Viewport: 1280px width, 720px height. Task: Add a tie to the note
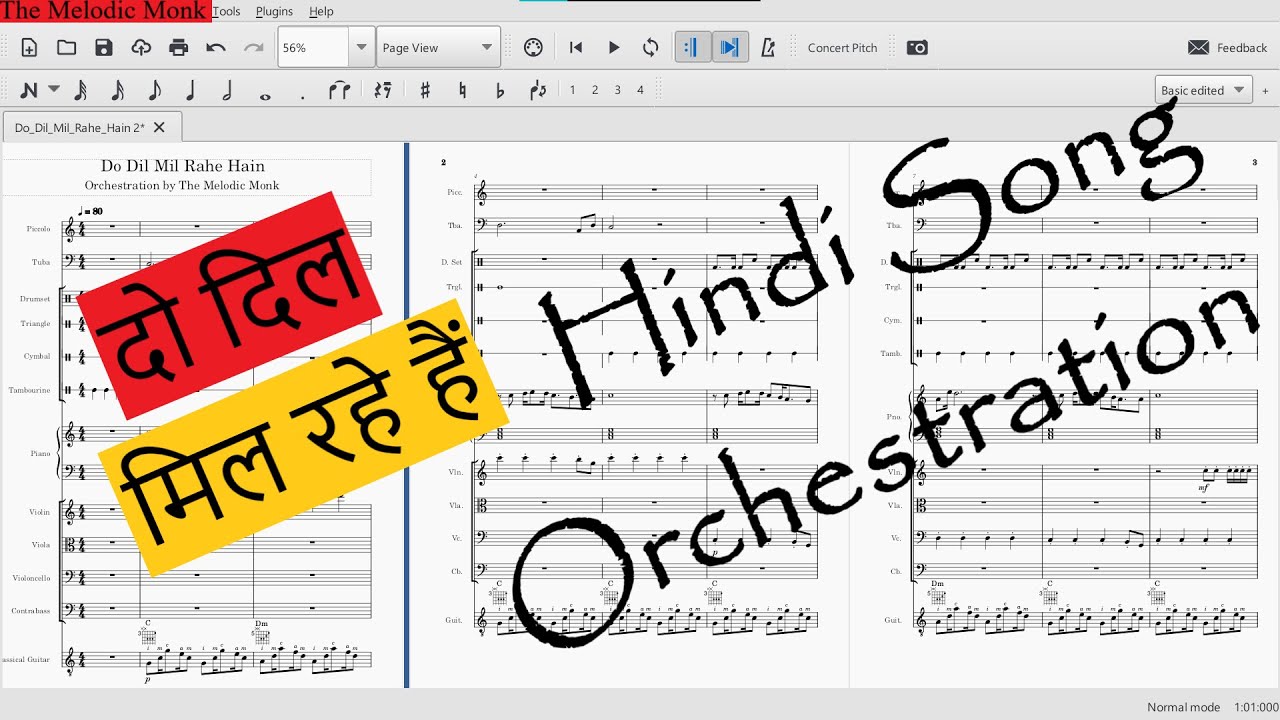coord(339,90)
